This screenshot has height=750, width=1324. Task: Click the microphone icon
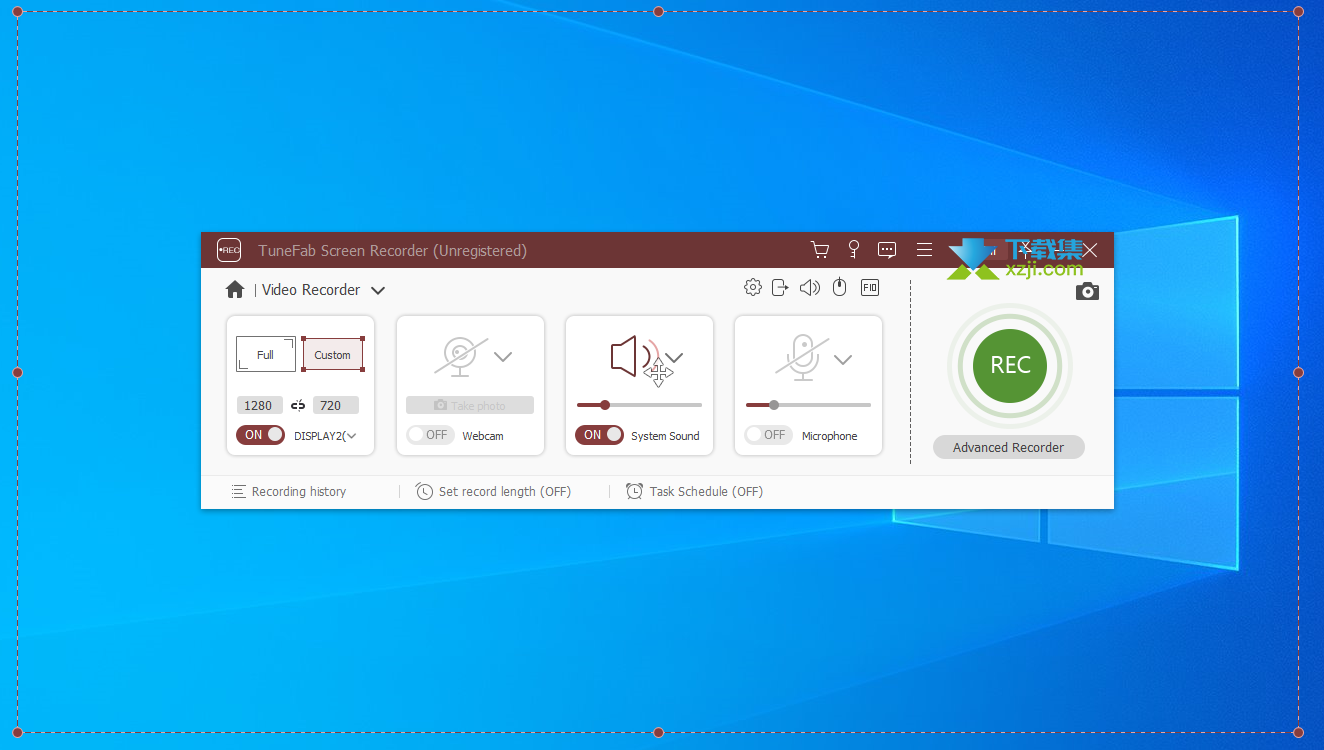802,357
